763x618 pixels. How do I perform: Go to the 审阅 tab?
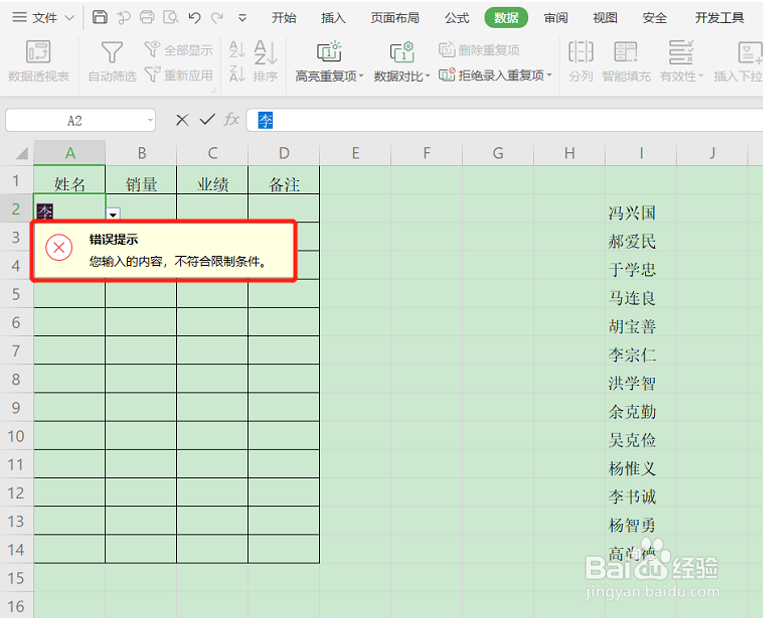point(556,18)
